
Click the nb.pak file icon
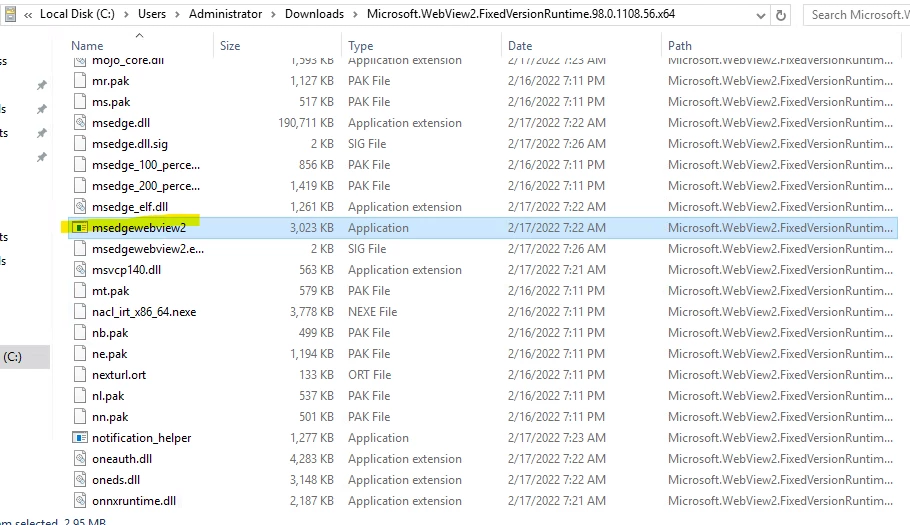click(80, 332)
